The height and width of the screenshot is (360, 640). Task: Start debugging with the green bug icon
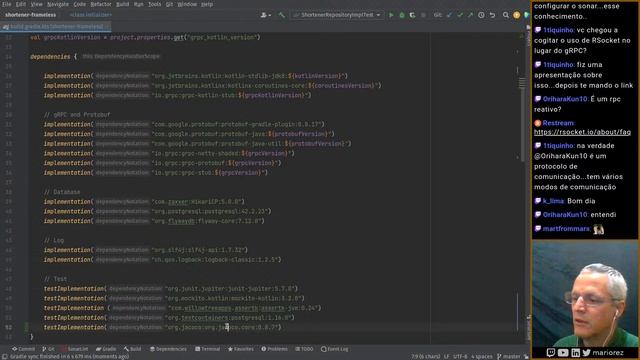[x=402, y=15]
